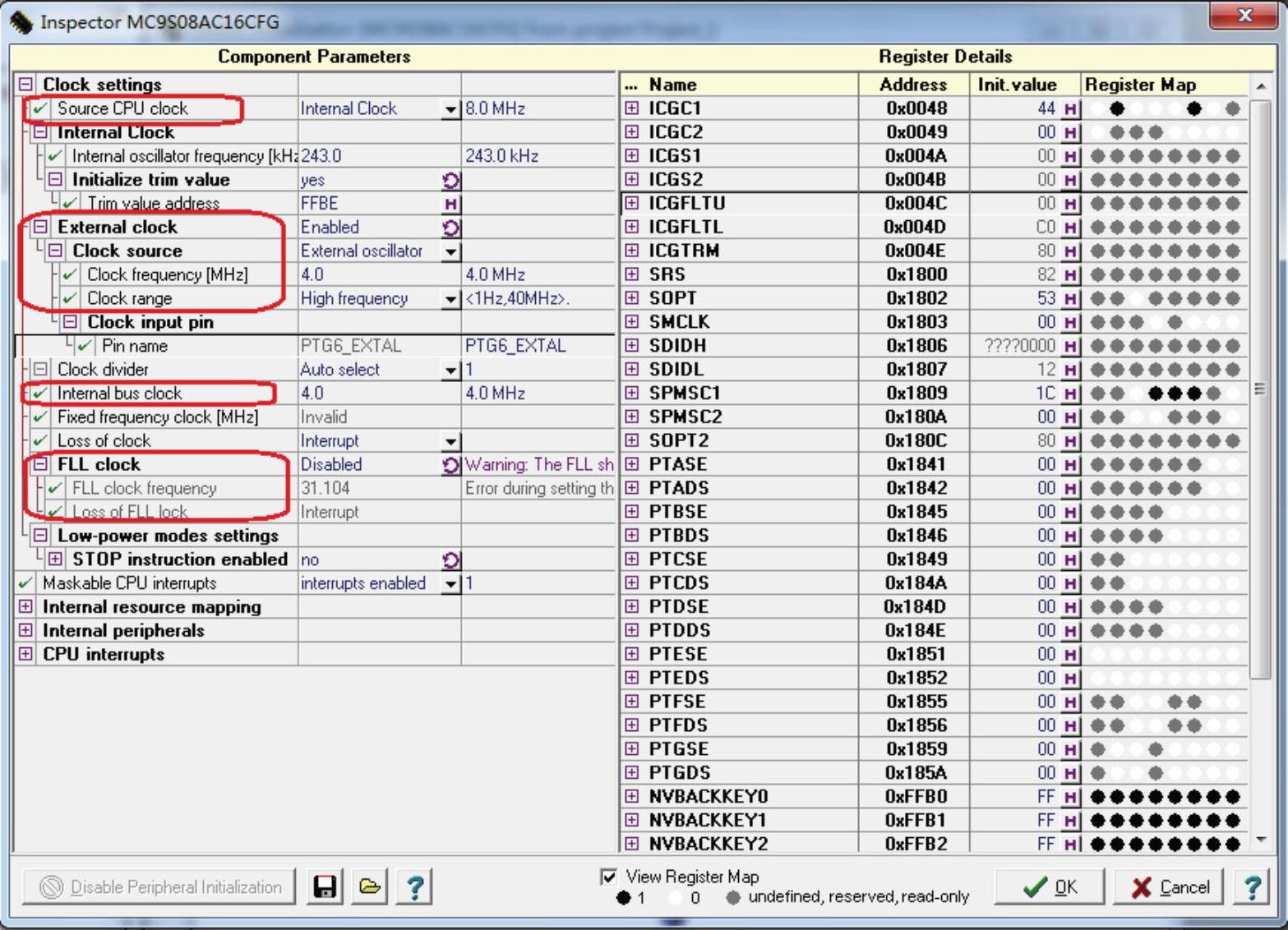
Task: Click the Address column header
Action: tap(912, 85)
